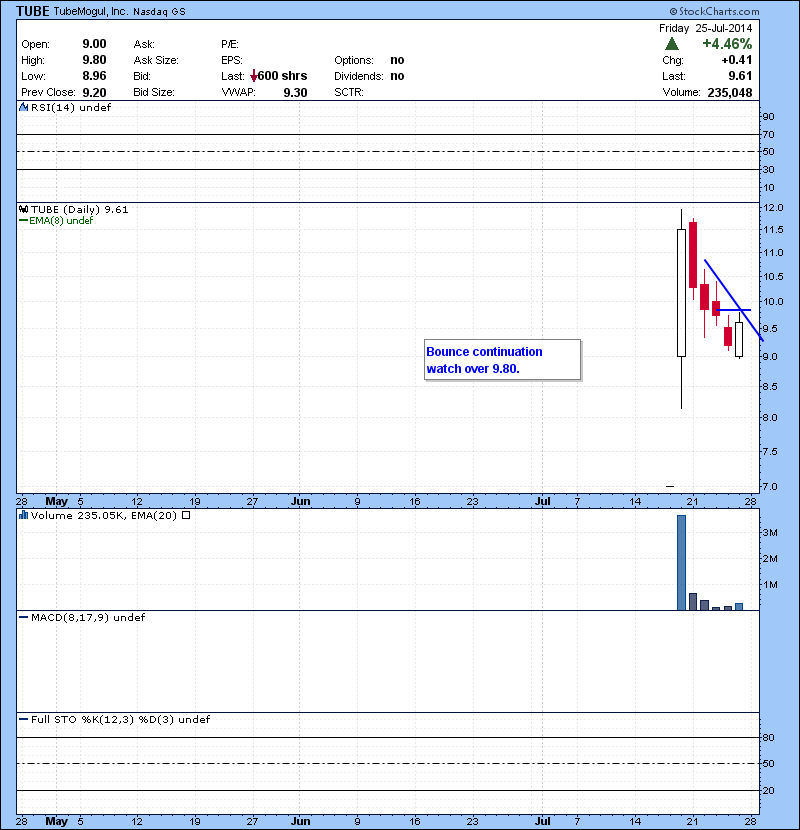Click the 80 stochastic axis label
The image size is (800, 830).
click(x=768, y=737)
